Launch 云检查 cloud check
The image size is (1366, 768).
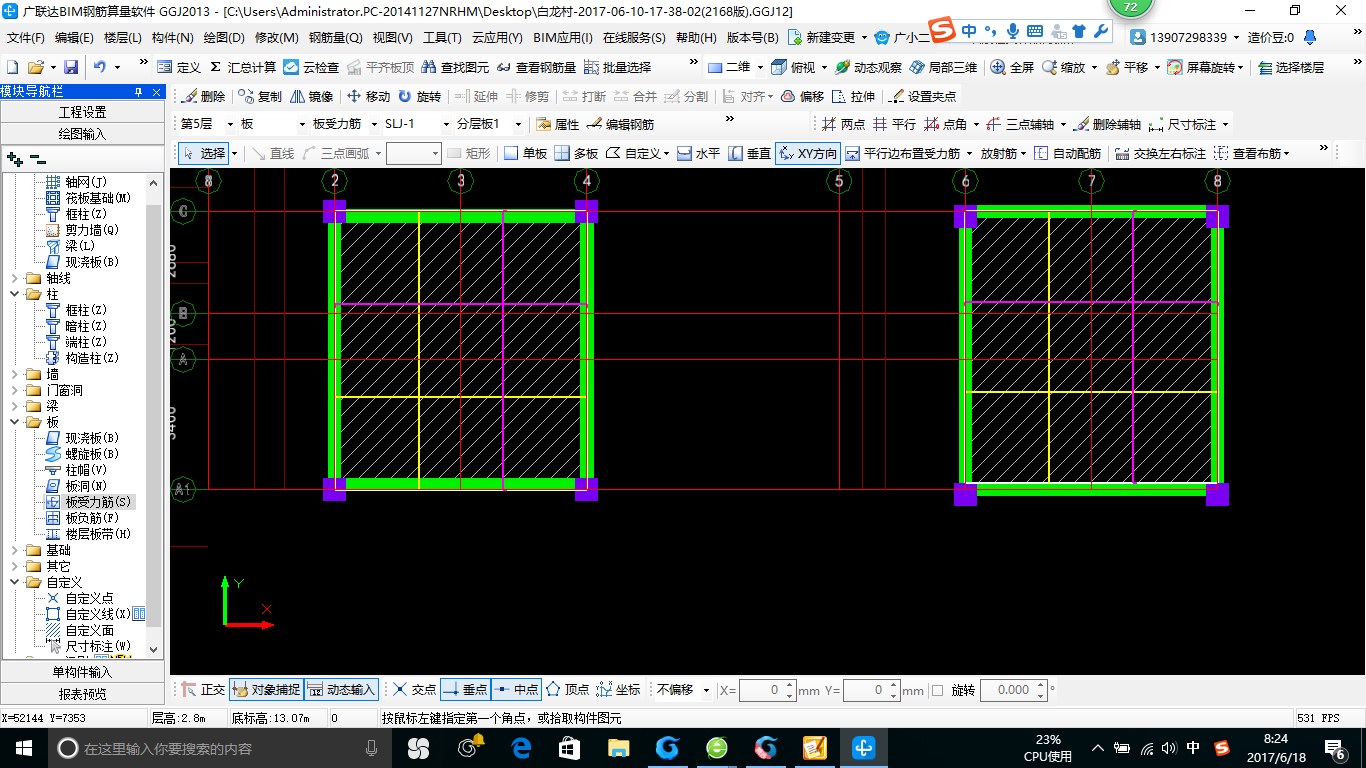click(x=311, y=67)
